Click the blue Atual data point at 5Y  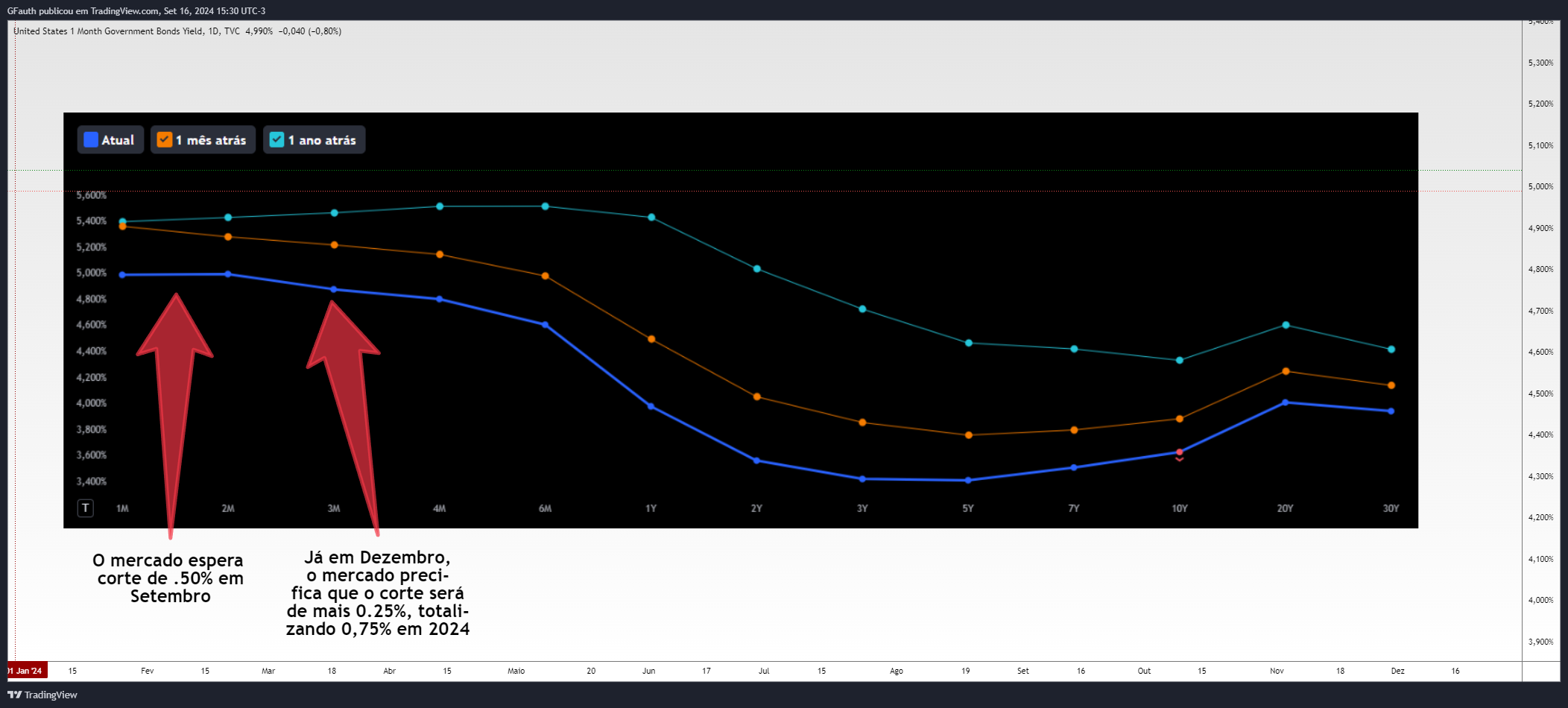click(x=968, y=481)
